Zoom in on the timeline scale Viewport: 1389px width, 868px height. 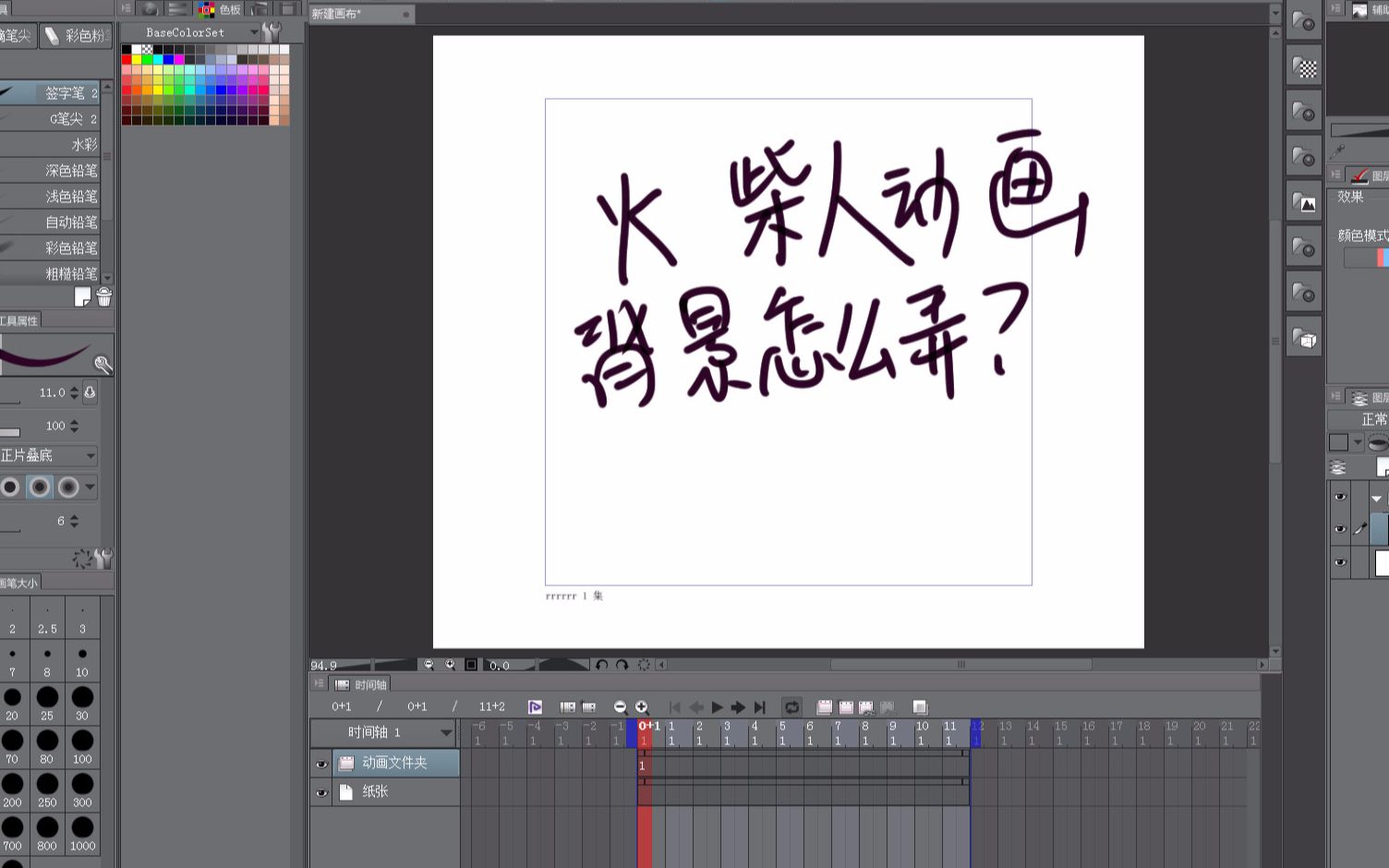pyautogui.click(x=643, y=706)
